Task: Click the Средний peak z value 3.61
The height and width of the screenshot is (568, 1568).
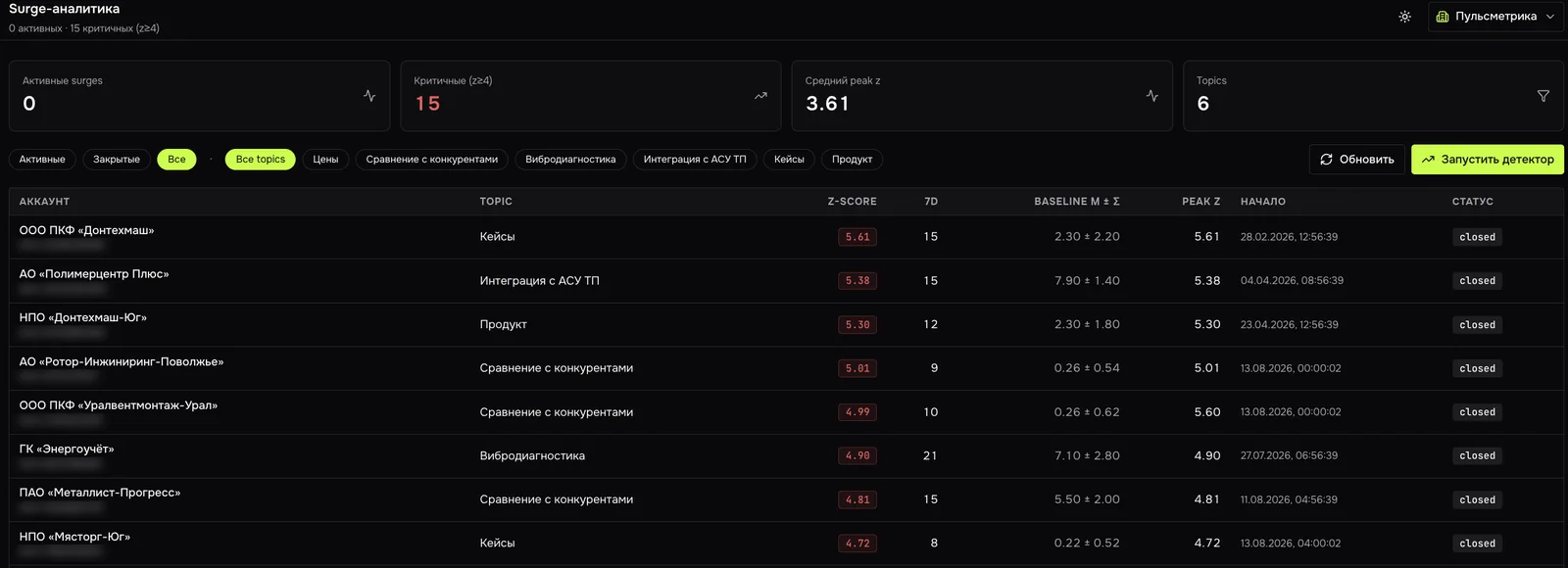Action: [x=827, y=104]
